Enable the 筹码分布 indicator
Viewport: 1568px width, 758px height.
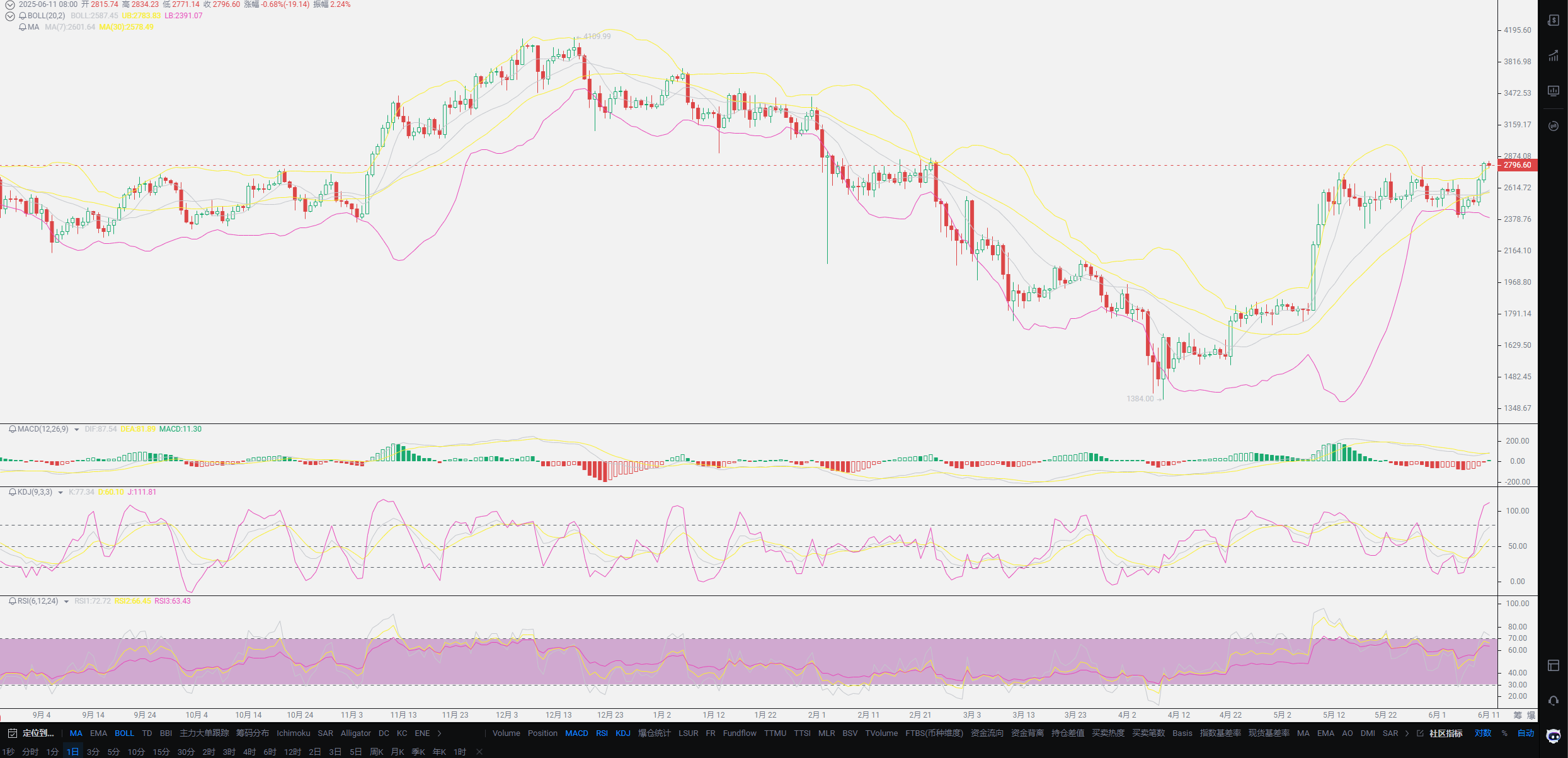(x=252, y=733)
